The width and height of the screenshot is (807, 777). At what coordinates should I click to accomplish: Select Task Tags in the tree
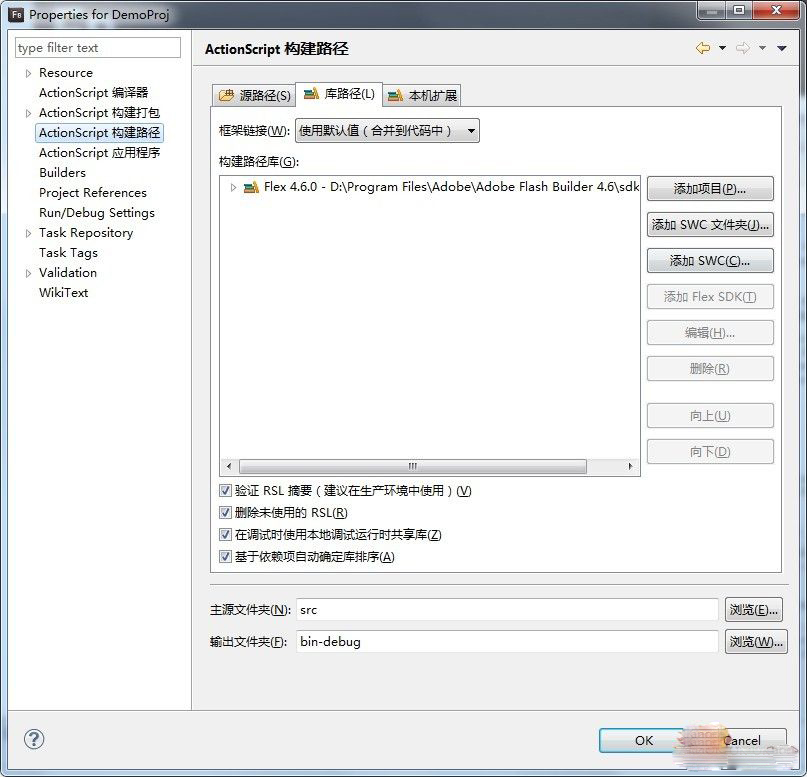[68, 253]
